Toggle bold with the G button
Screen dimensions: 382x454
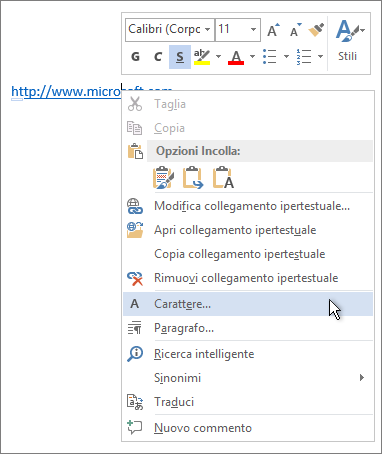135,57
